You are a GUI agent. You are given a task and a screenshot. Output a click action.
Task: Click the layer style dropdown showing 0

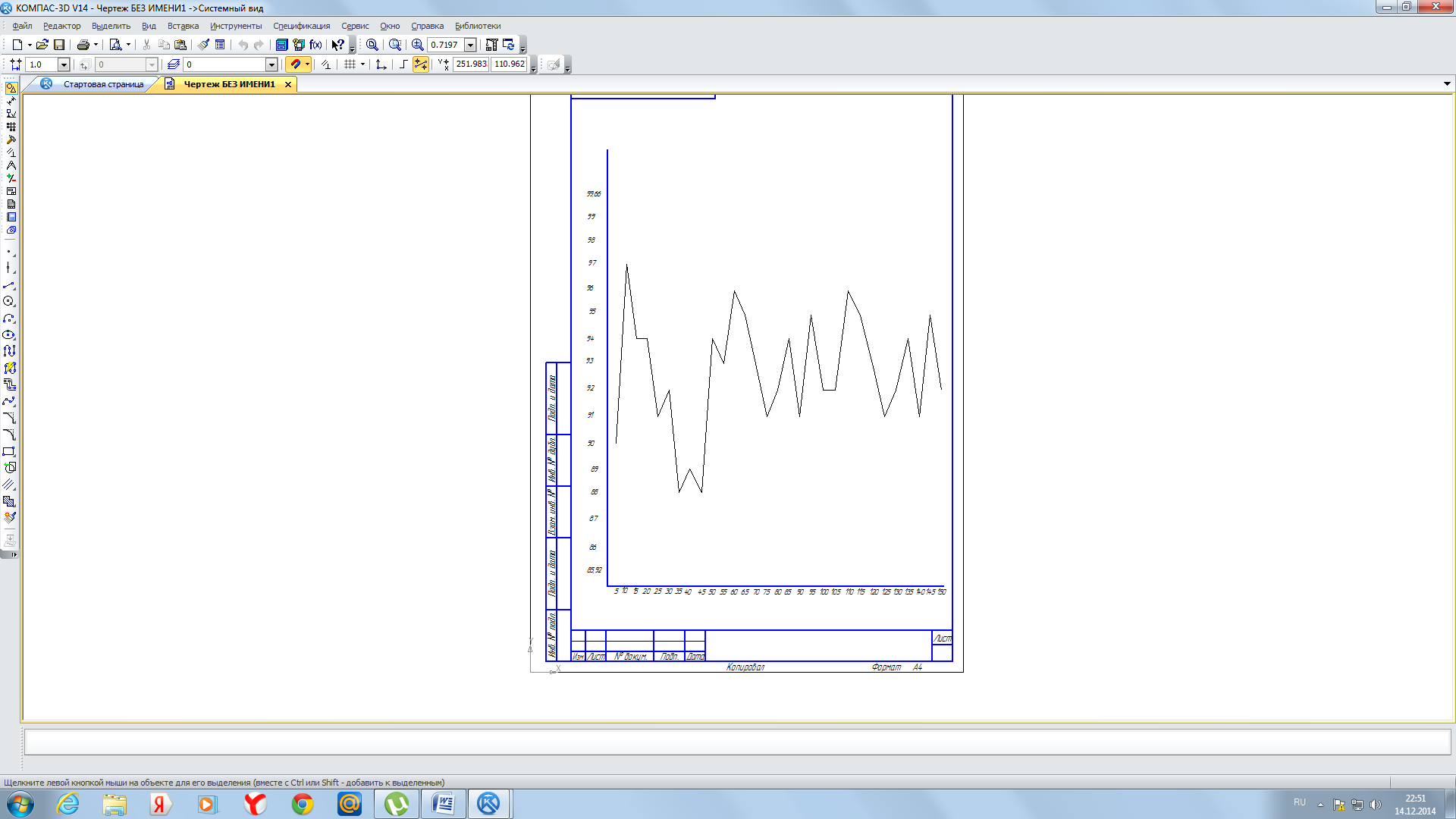228,64
